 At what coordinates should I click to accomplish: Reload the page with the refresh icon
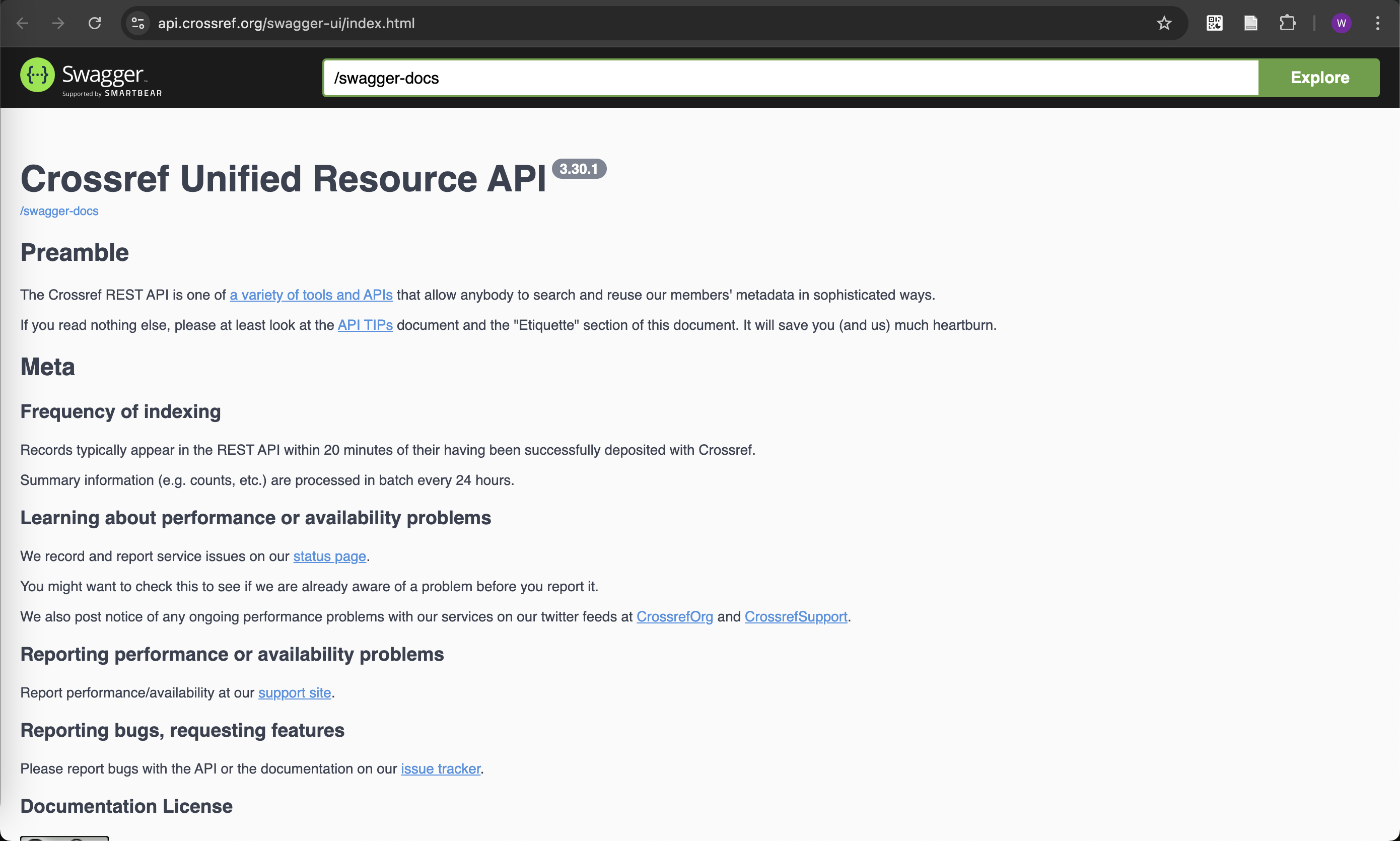95,23
